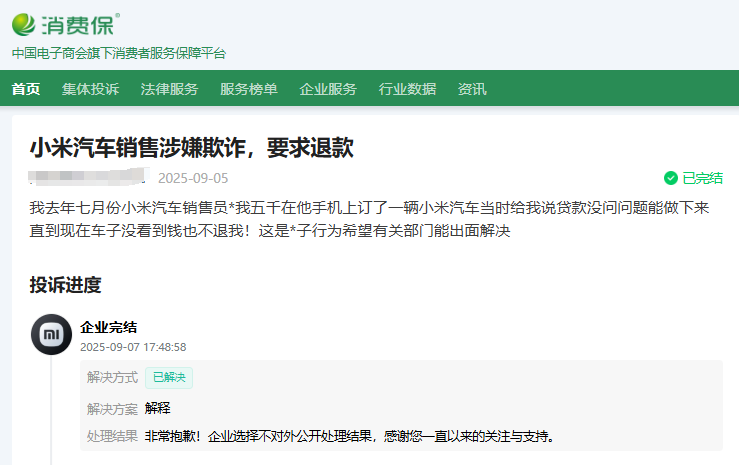Click the timestamp 2025-09-07 17:48:58
The height and width of the screenshot is (465, 739).
click(133, 347)
